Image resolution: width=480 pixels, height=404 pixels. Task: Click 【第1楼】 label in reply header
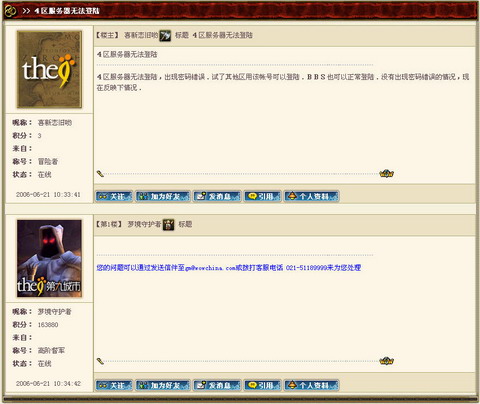[109, 224]
